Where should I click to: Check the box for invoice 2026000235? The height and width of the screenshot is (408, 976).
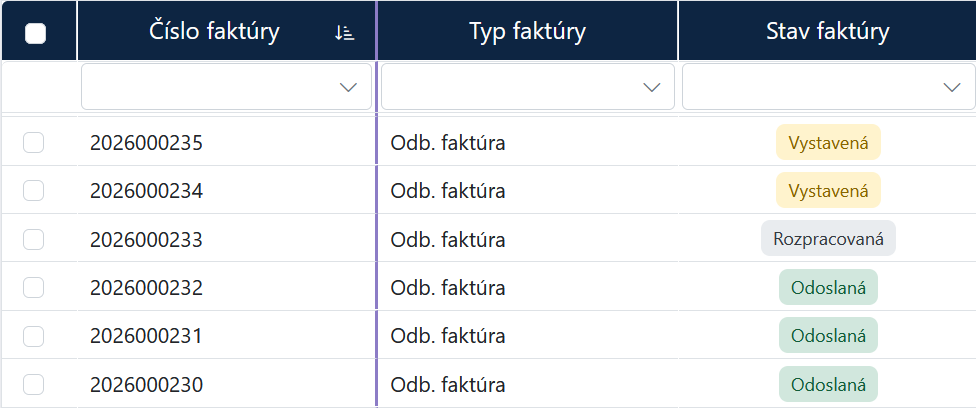(34, 143)
